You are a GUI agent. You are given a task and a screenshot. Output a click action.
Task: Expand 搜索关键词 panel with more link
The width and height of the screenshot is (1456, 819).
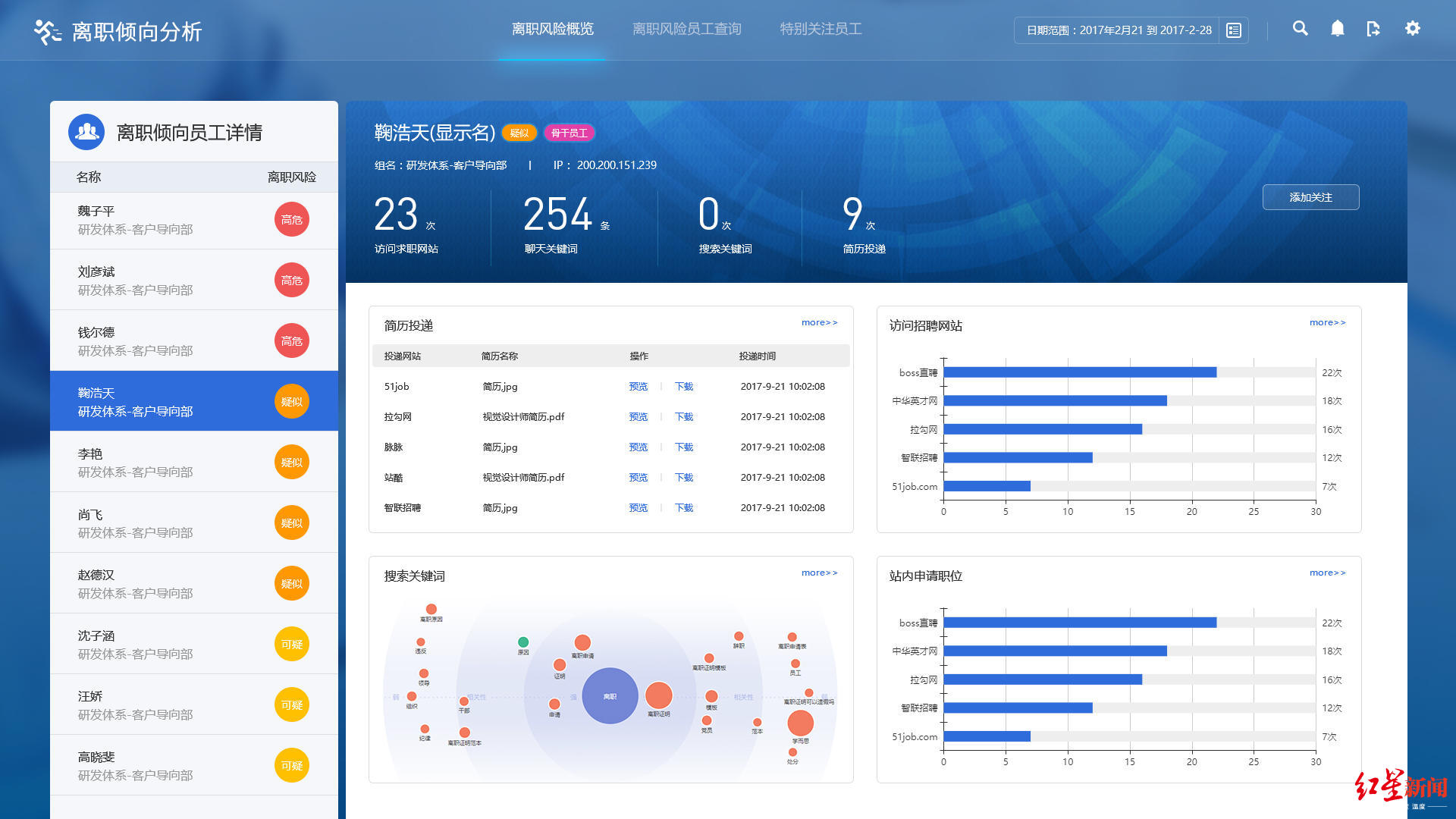819,573
